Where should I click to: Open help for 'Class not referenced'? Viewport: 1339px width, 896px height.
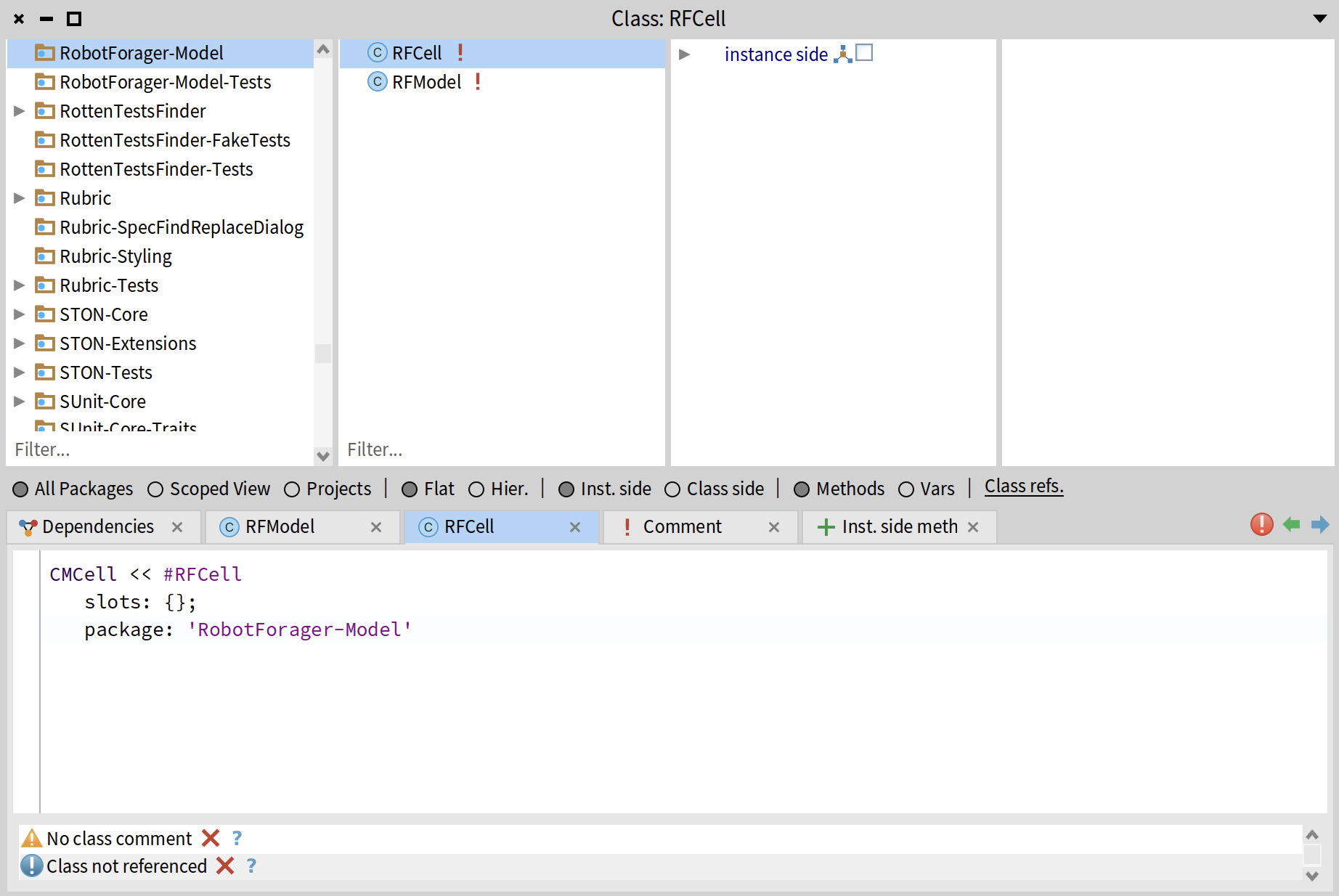click(251, 866)
